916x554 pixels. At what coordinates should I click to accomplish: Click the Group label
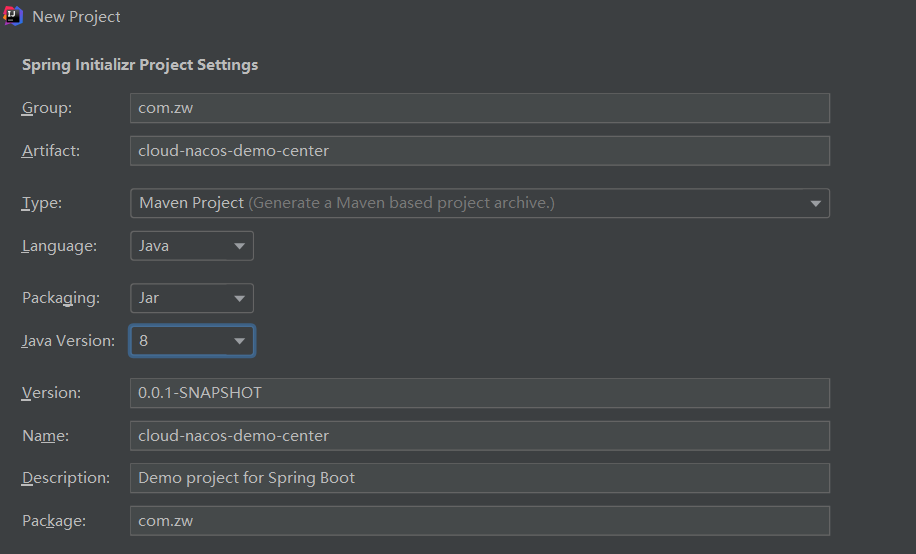47,108
